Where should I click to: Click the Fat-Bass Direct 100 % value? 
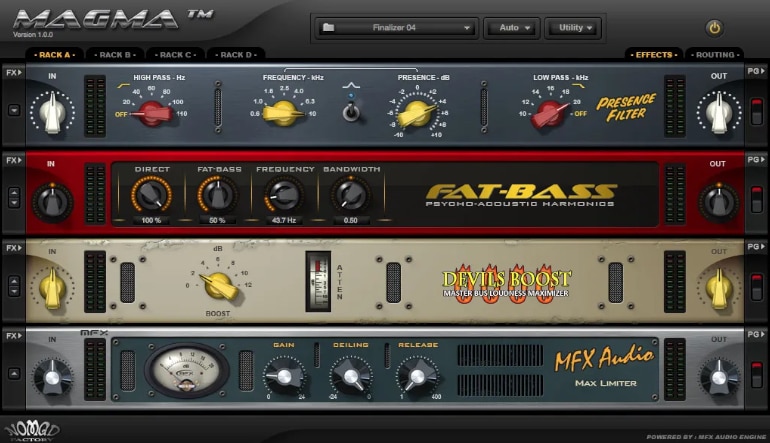[x=151, y=220]
